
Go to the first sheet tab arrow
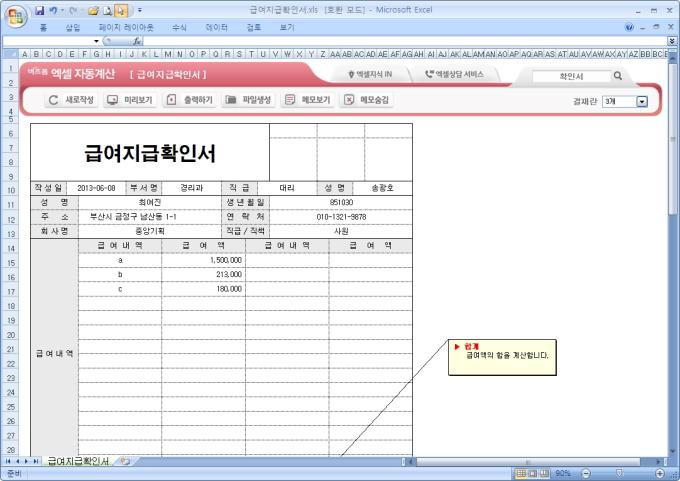(8, 461)
